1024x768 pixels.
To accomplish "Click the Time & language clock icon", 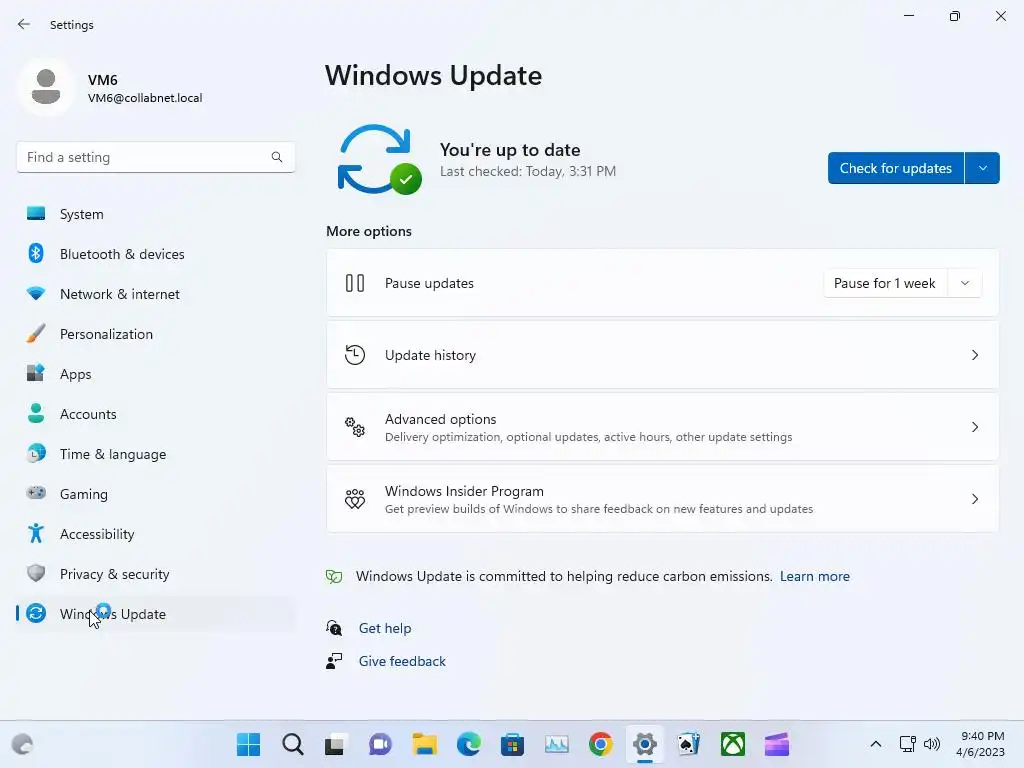I will click(x=36, y=453).
